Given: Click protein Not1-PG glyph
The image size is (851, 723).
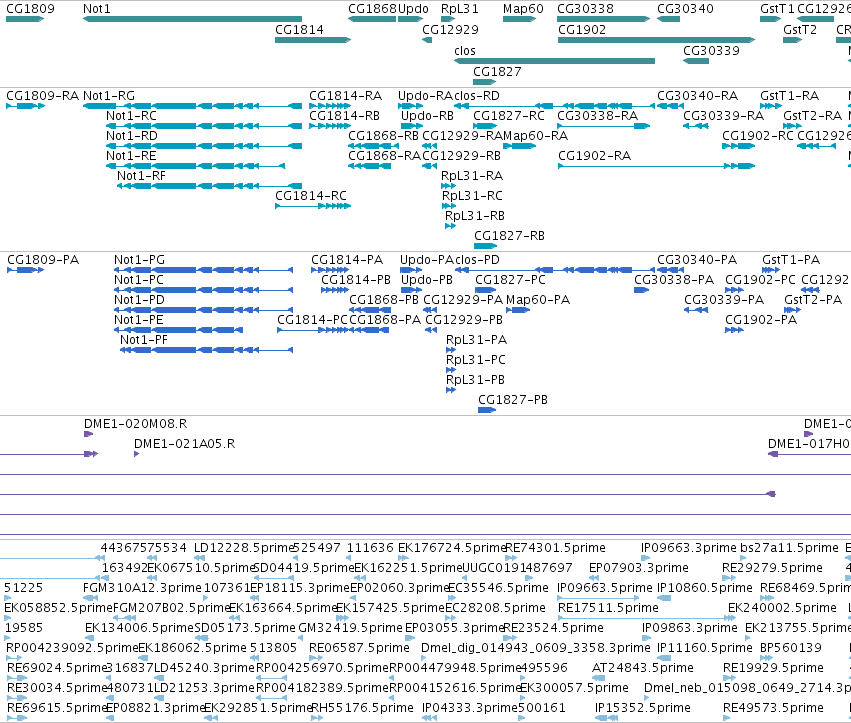Looking at the screenshot, I should point(204,270).
